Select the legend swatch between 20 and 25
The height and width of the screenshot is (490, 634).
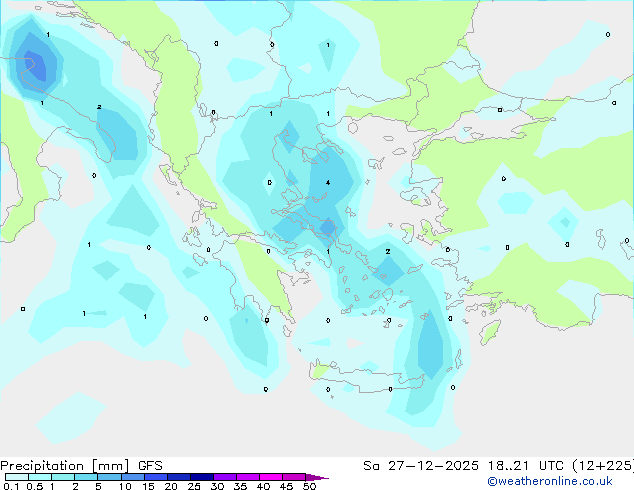(179, 477)
